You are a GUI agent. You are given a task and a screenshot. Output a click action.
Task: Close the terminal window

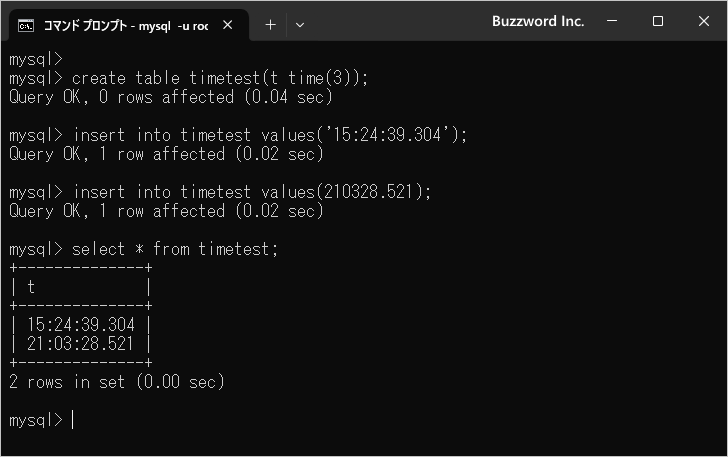click(703, 21)
